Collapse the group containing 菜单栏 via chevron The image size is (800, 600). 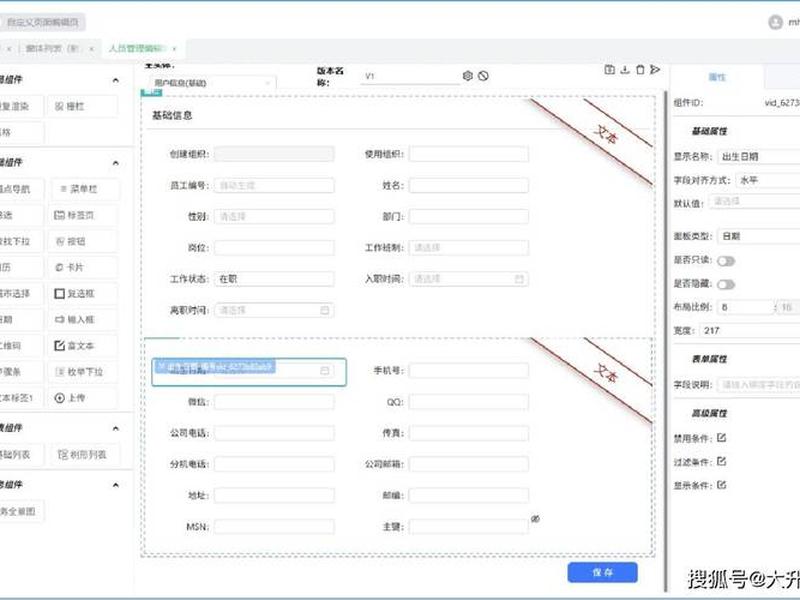point(115,163)
